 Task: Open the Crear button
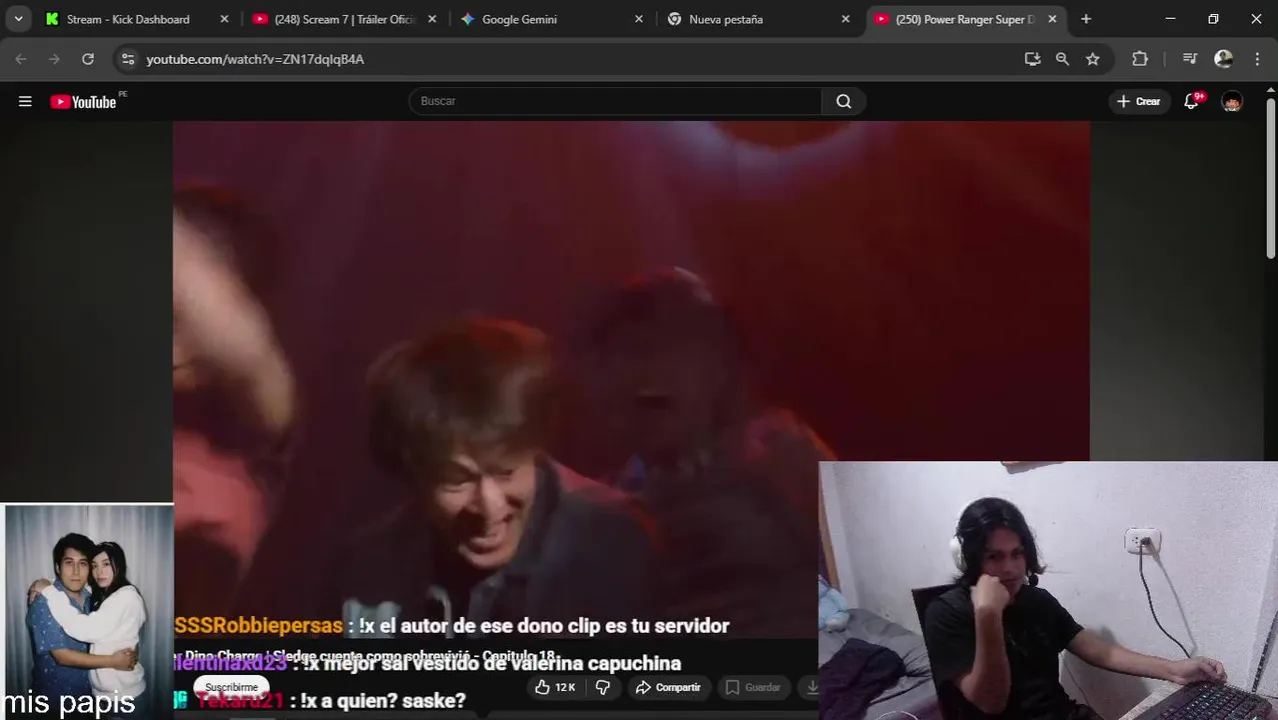[1139, 101]
